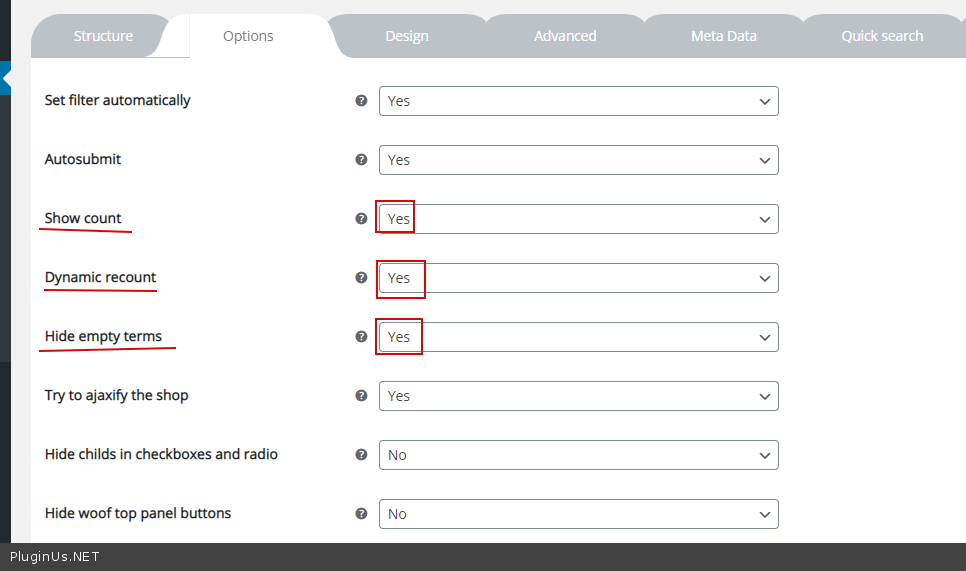
Task: Open the Set filter automatically dropdown
Action: tap(578, 101)
